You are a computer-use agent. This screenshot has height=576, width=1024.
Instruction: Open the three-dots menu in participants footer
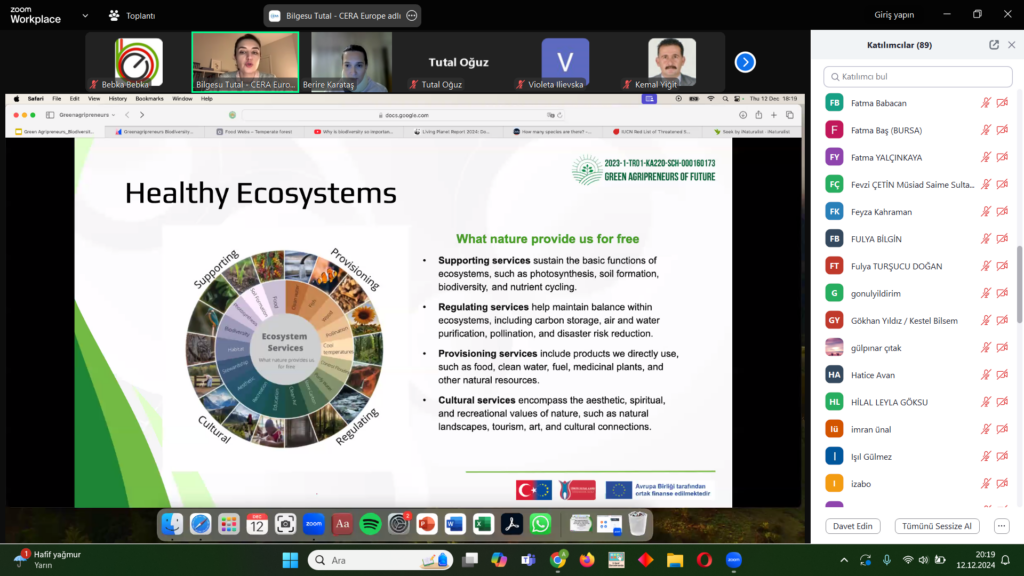coord(1001,526)
